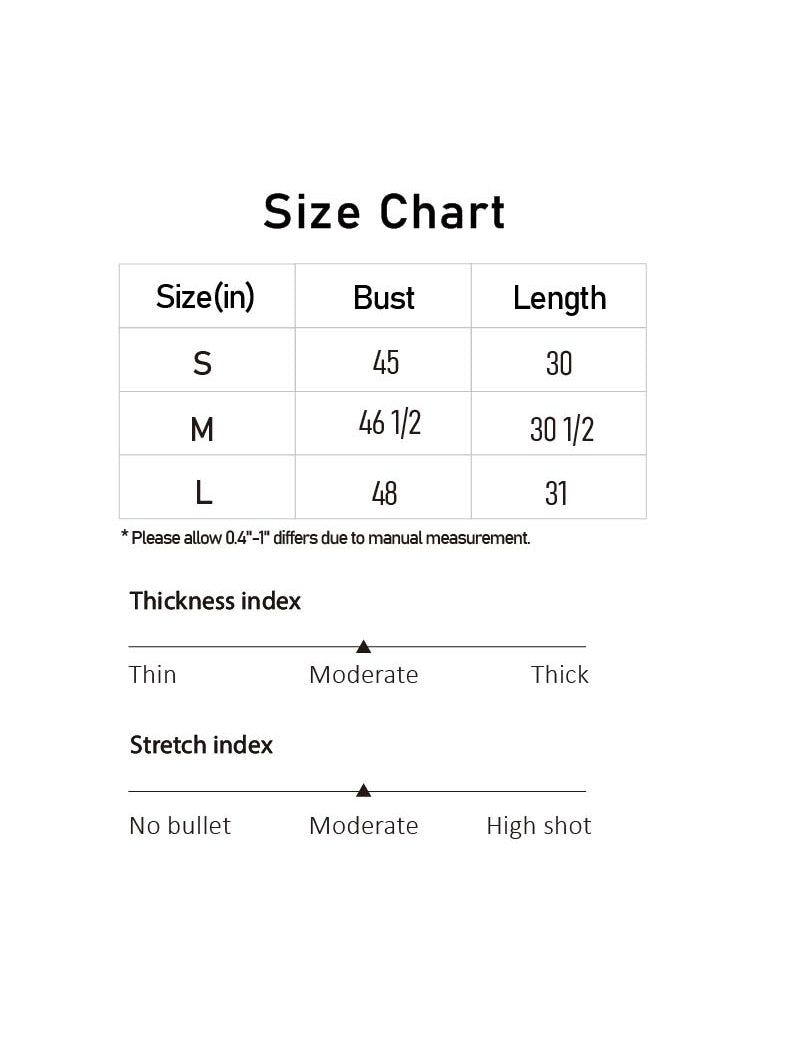The image size is (800, 1050).
Task: Click the High shot stretch label
Action: [x=539, y=826]
